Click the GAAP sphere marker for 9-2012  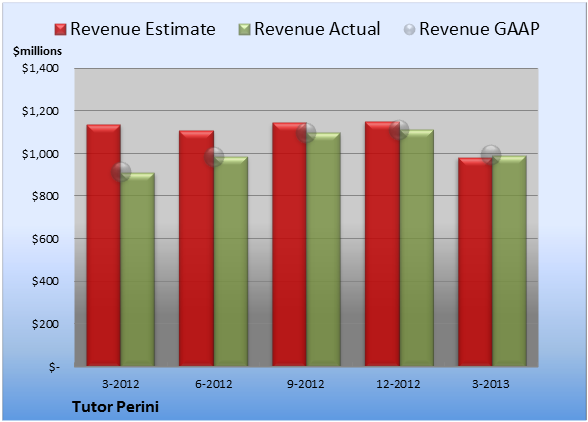(306, 133)
